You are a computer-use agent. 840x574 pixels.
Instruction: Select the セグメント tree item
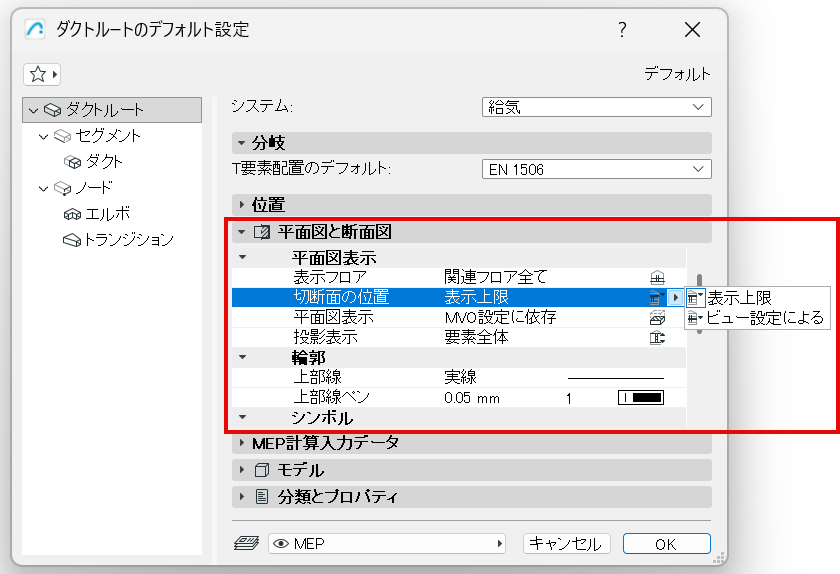click(108, 136)
